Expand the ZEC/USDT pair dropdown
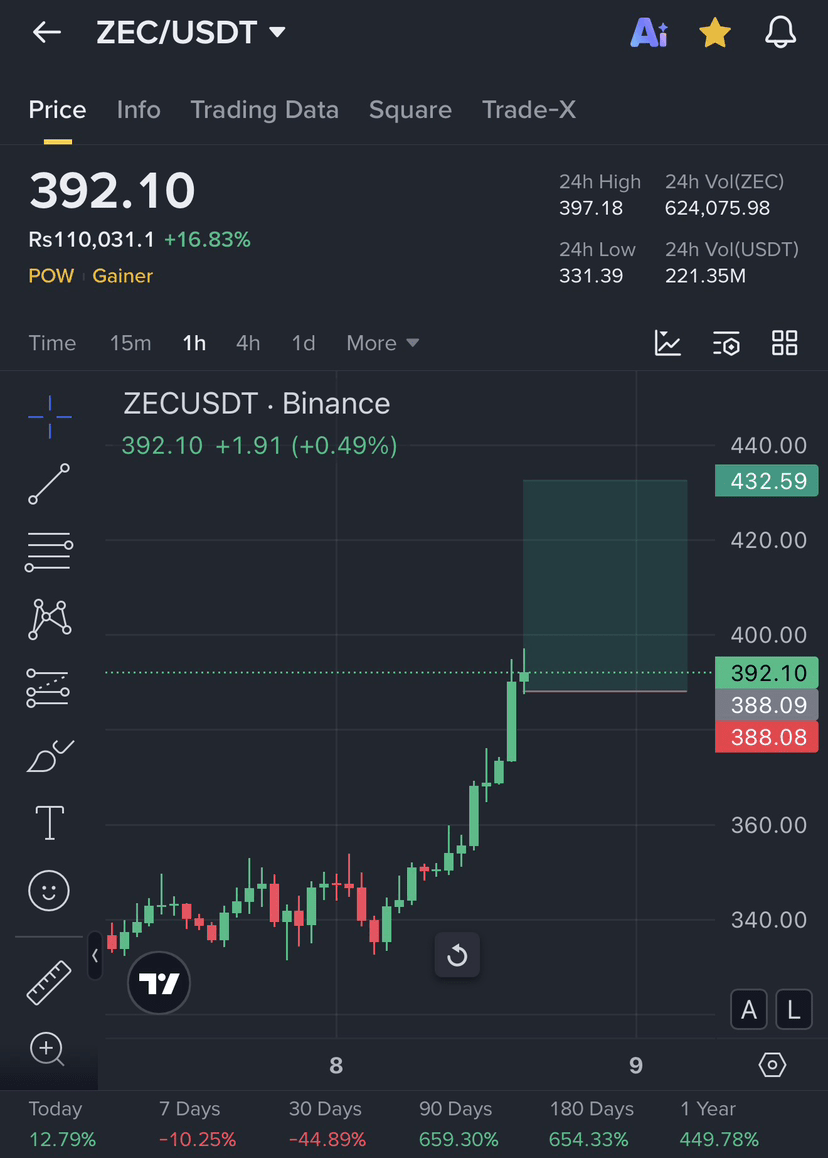The image size is (828, 1158). pyautogui.click(x=191, y=32)
